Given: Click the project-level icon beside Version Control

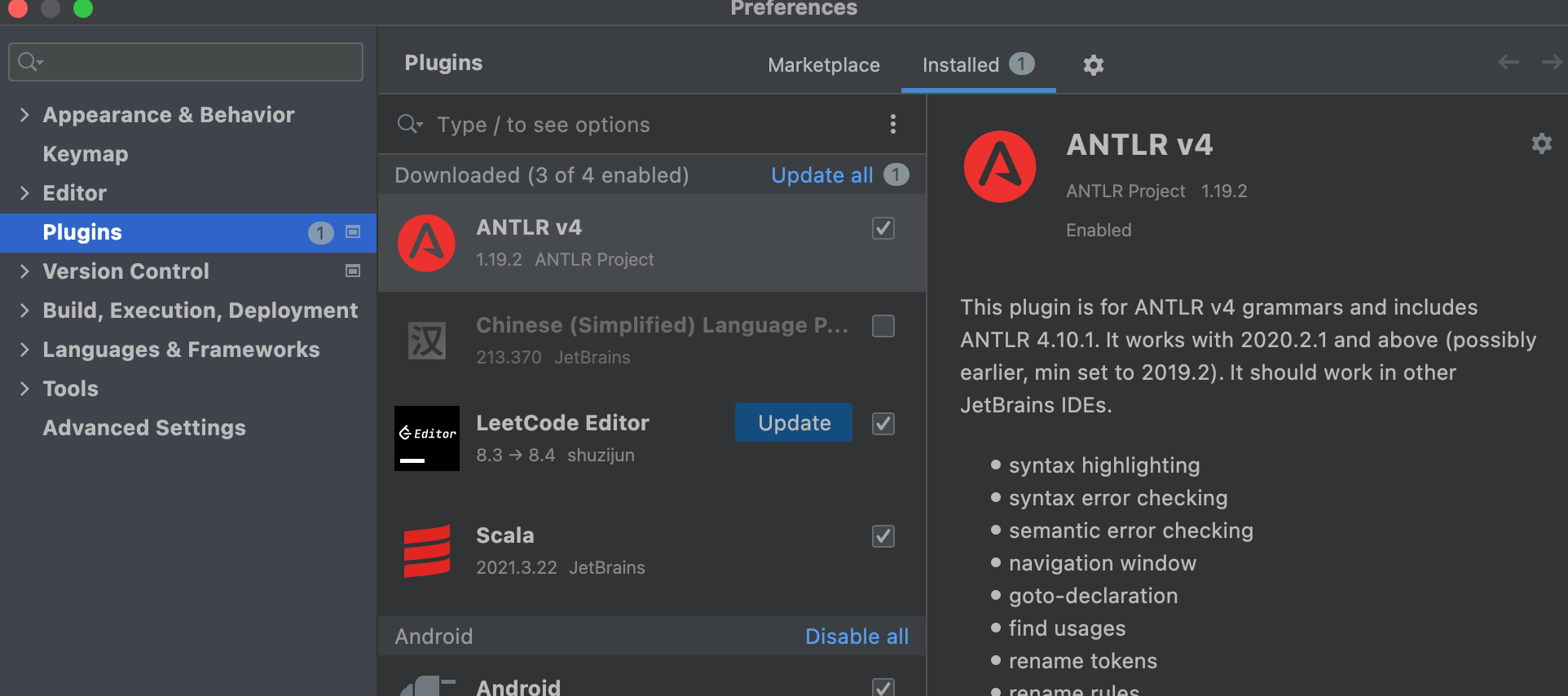Looking at the screenshot, I should coord(353,271).
